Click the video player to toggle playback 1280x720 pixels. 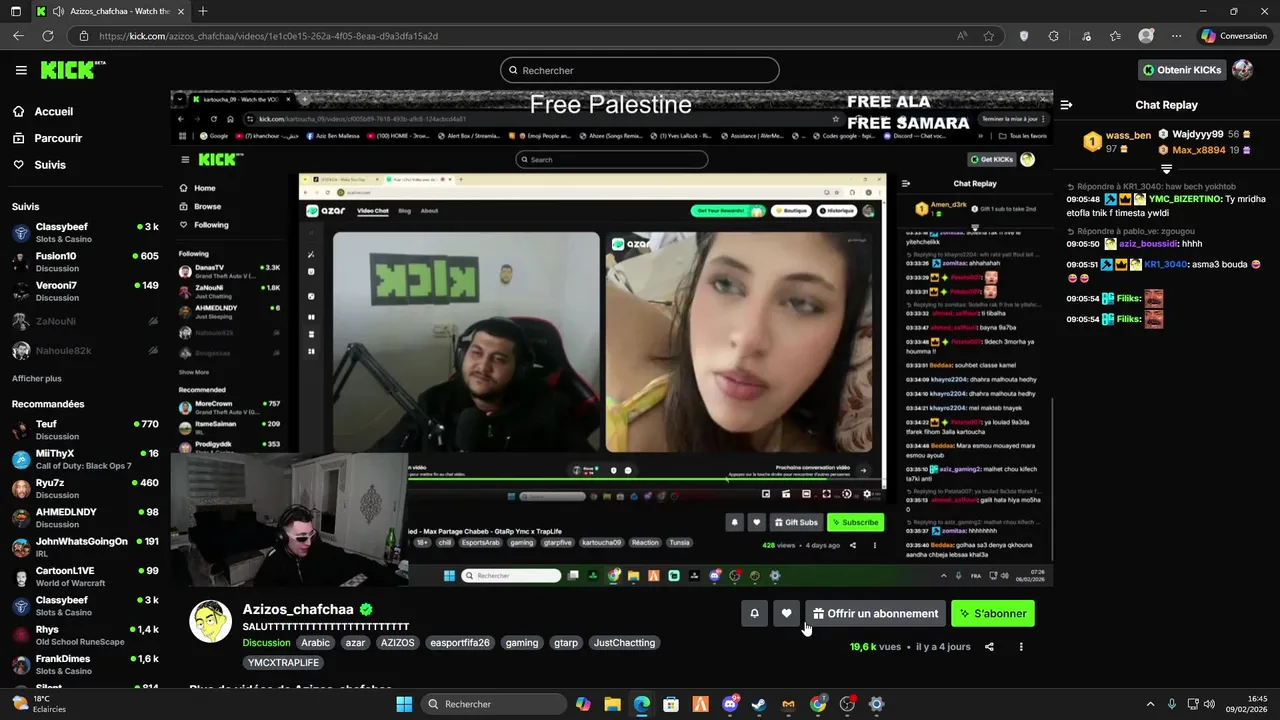point(611,338)
